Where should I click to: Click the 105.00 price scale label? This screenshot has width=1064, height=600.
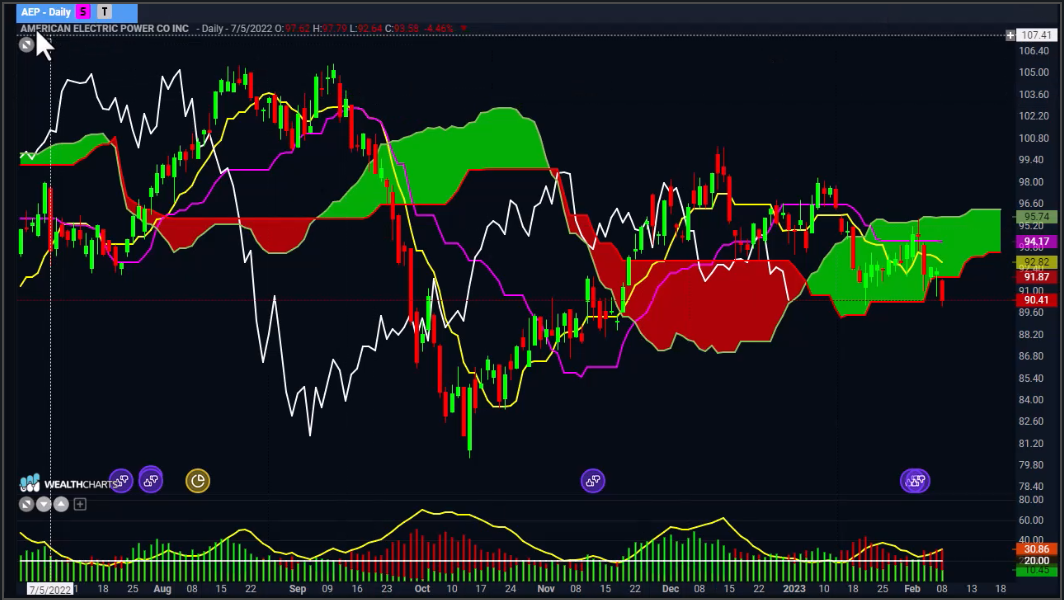(1033, 73)
